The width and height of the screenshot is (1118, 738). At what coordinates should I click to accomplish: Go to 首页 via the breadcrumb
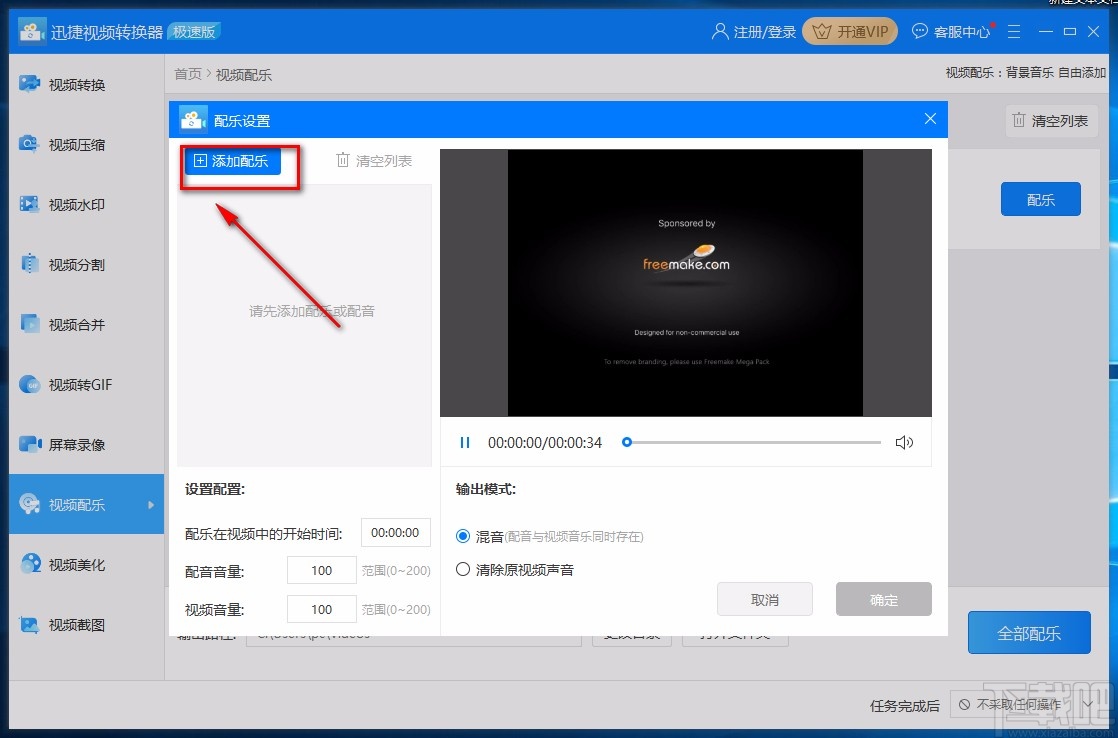pos(187,72)
